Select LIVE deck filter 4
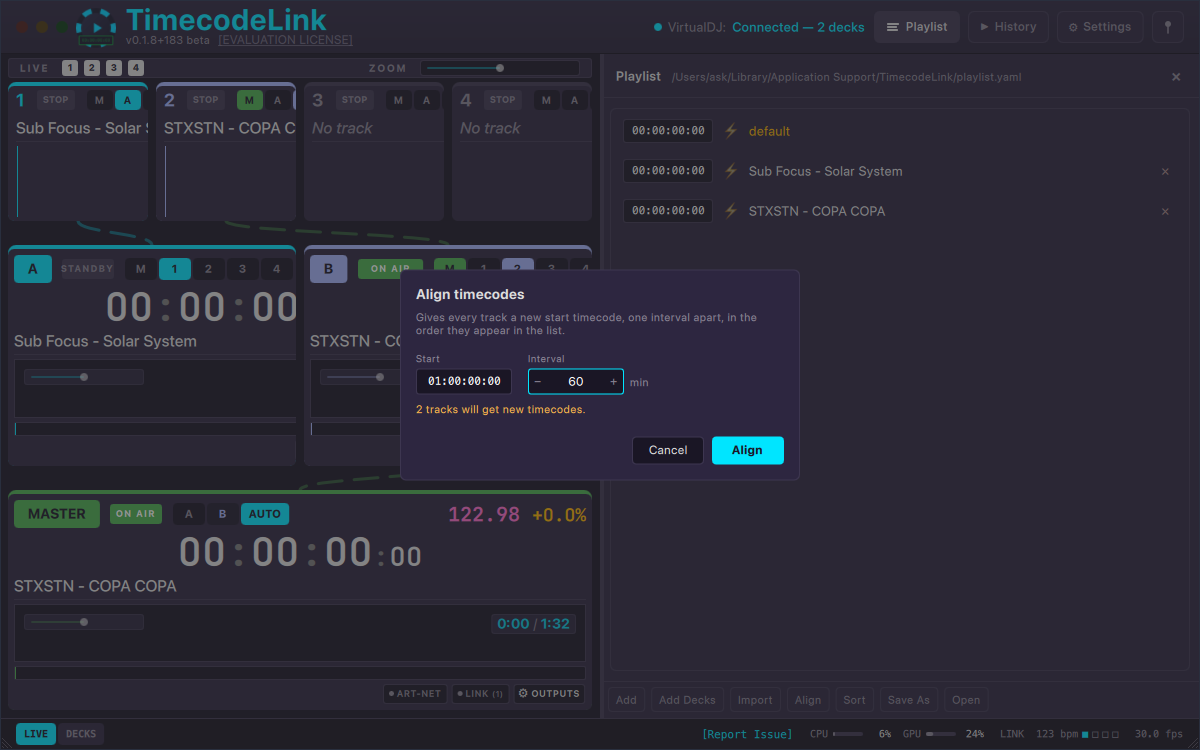This screenshot has width=1200, height=750. coord(135,68)
